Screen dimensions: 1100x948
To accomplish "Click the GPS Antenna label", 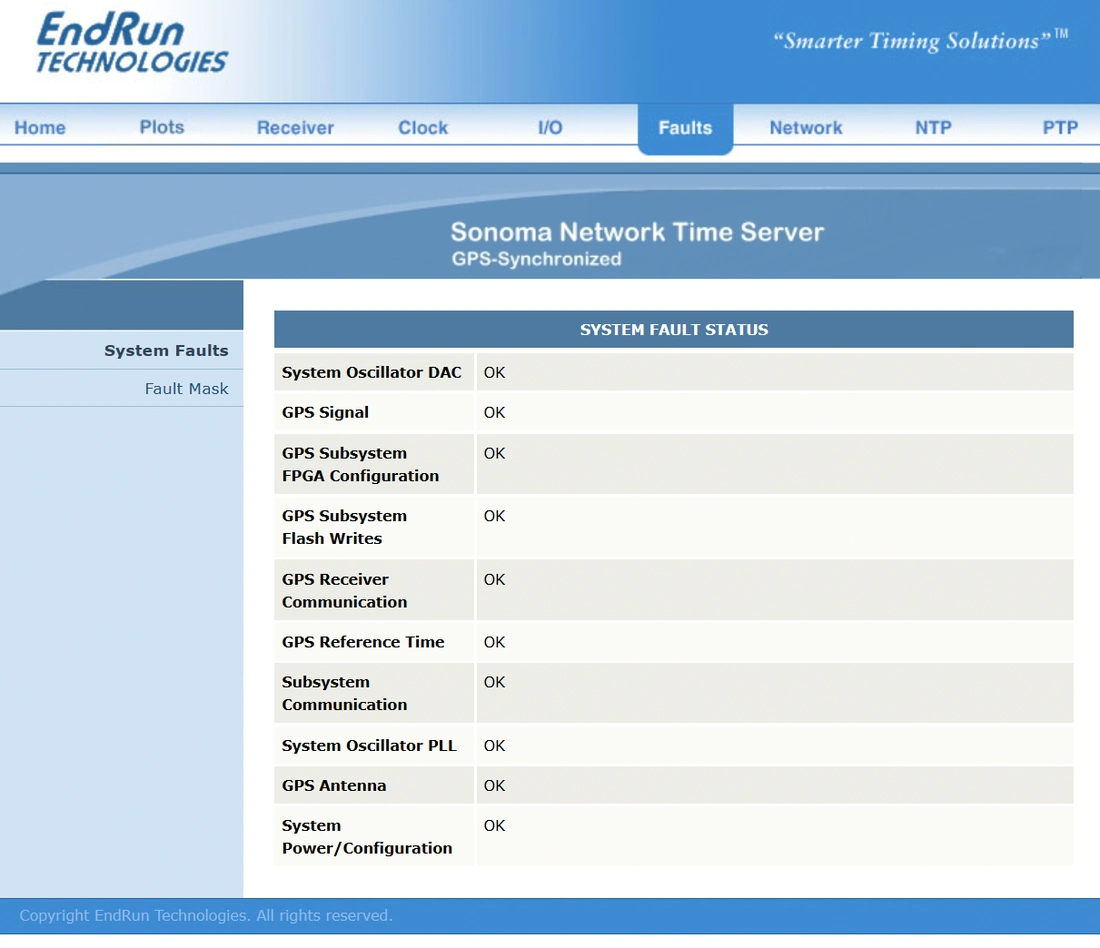I will point(334,785).
